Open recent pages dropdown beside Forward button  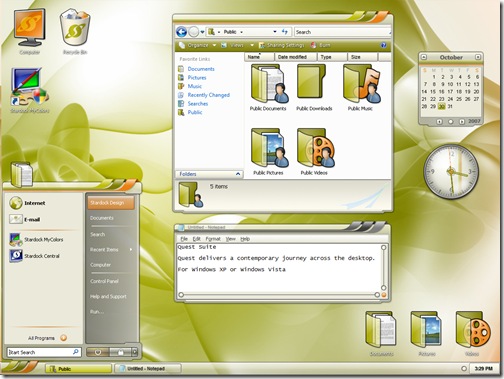202,32
